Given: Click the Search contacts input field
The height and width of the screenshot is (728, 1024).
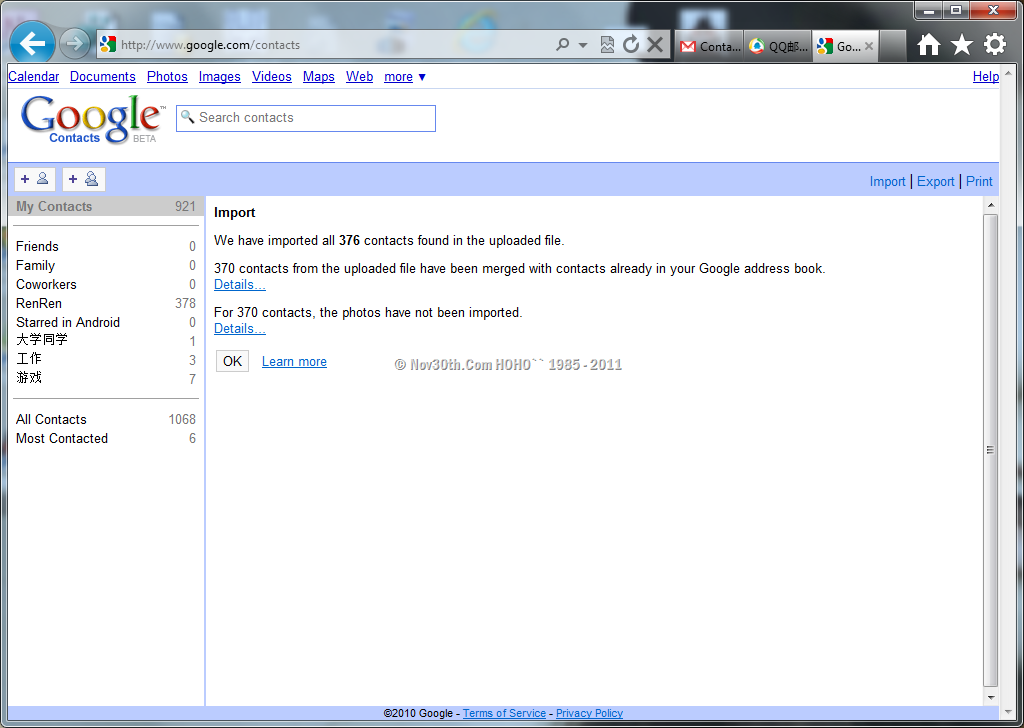Looking at the screenshot, I should (306, 118).
